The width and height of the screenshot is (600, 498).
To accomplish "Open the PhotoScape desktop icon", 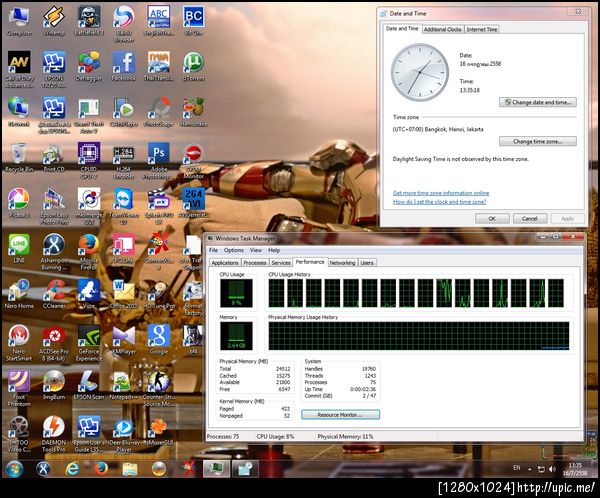I will point(158,112).
